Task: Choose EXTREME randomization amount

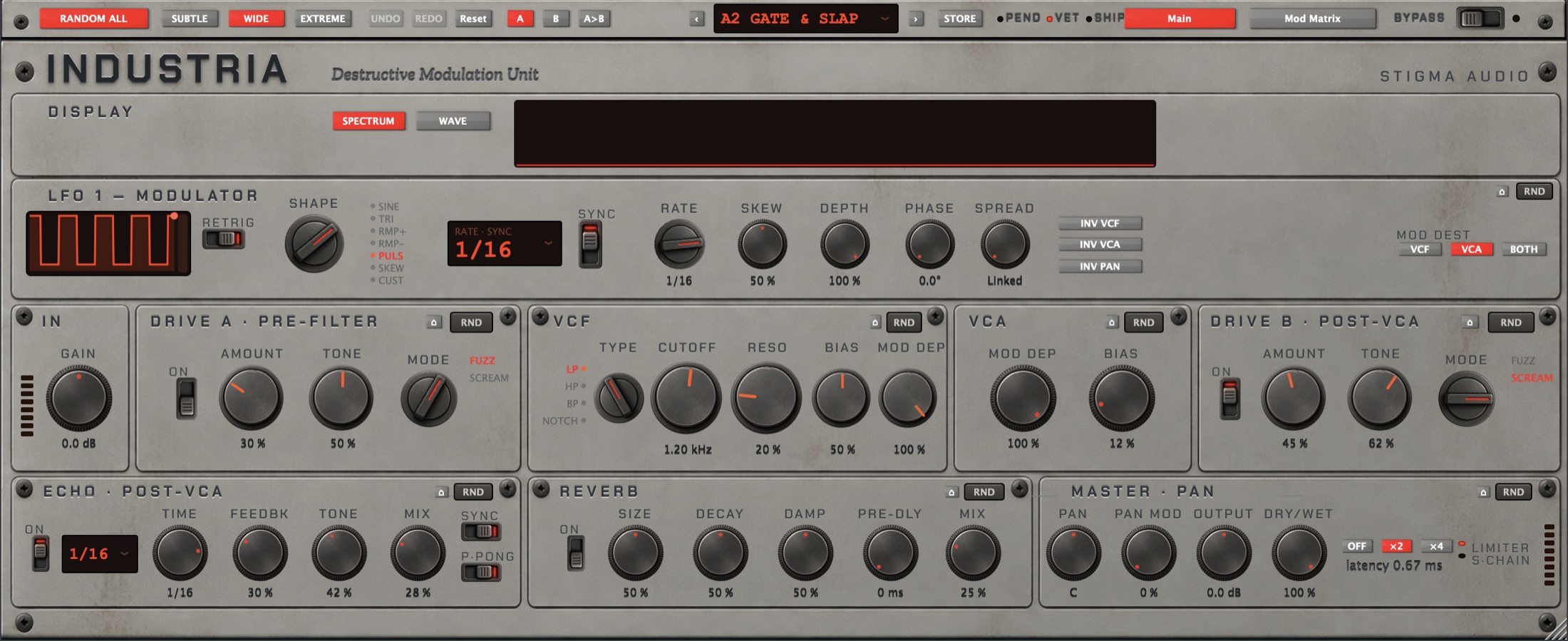Action: 323,19
